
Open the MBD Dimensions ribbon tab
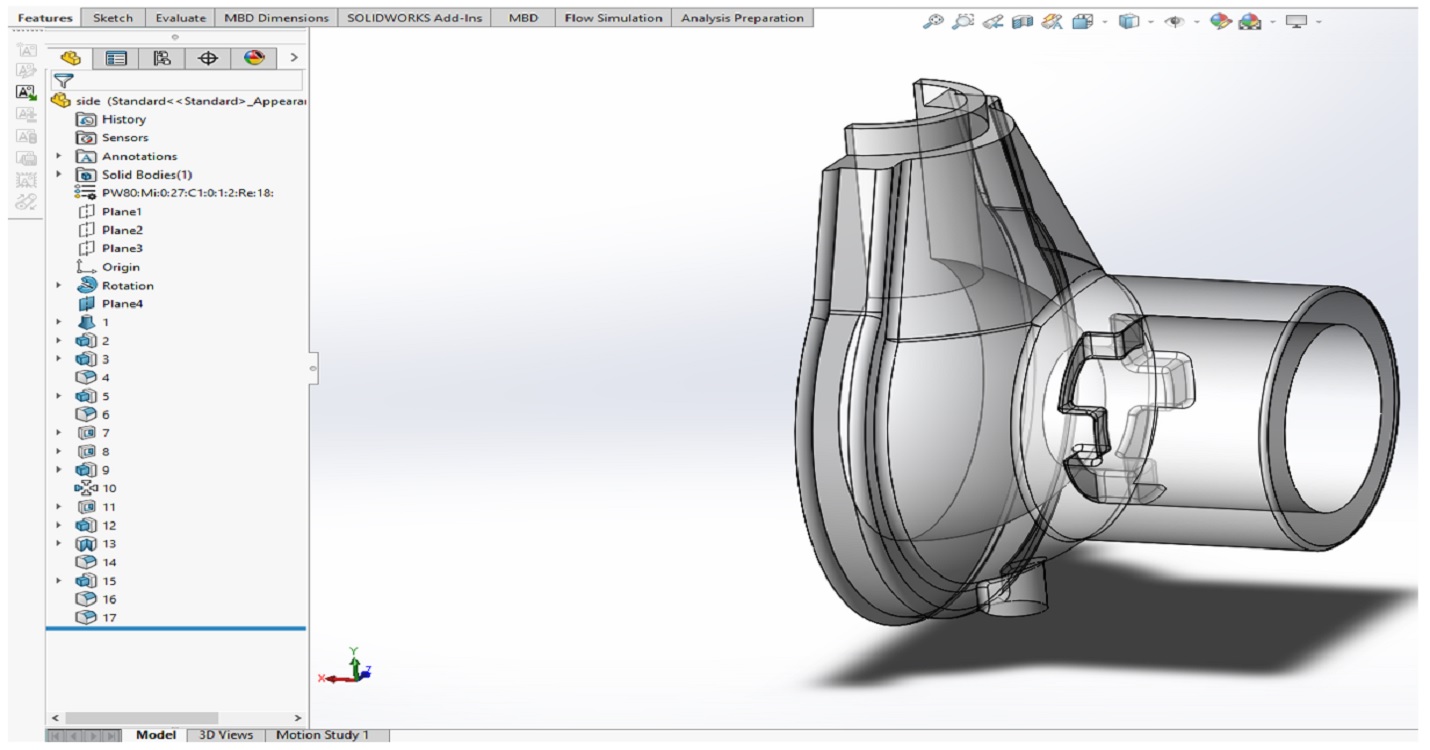pos(276,18)
